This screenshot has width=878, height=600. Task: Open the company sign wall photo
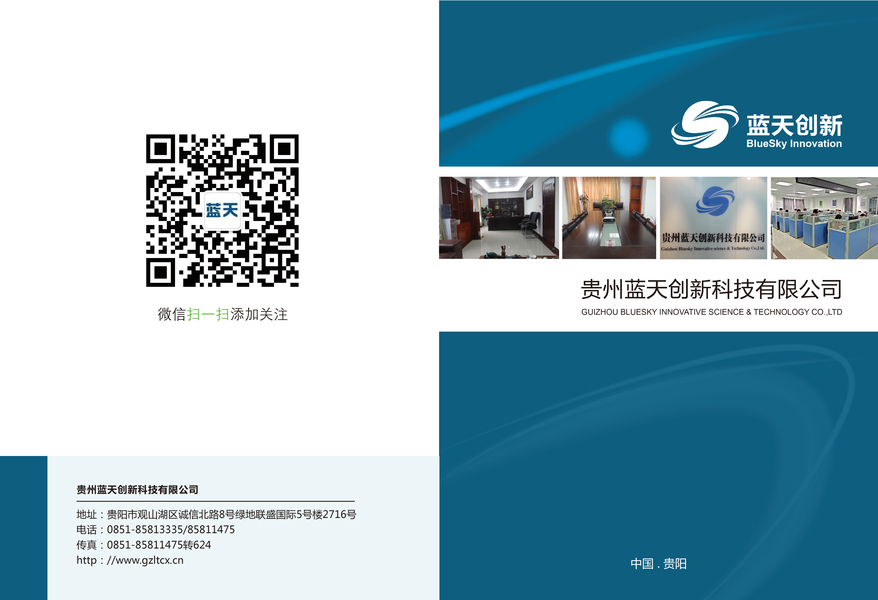(x=713, y=218)
